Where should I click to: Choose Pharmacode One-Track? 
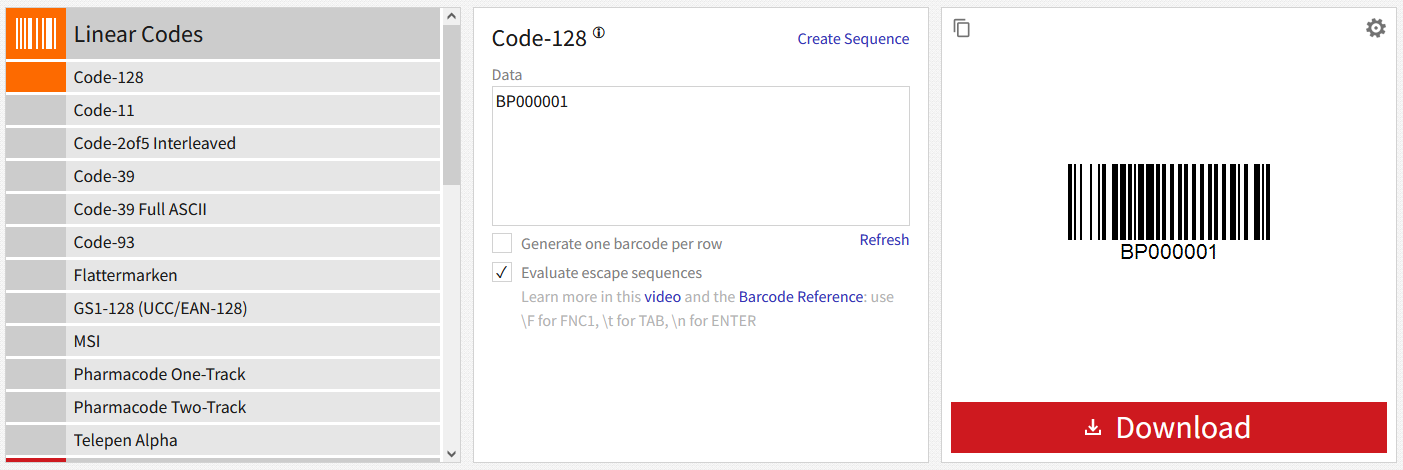[x=159, y=374]
